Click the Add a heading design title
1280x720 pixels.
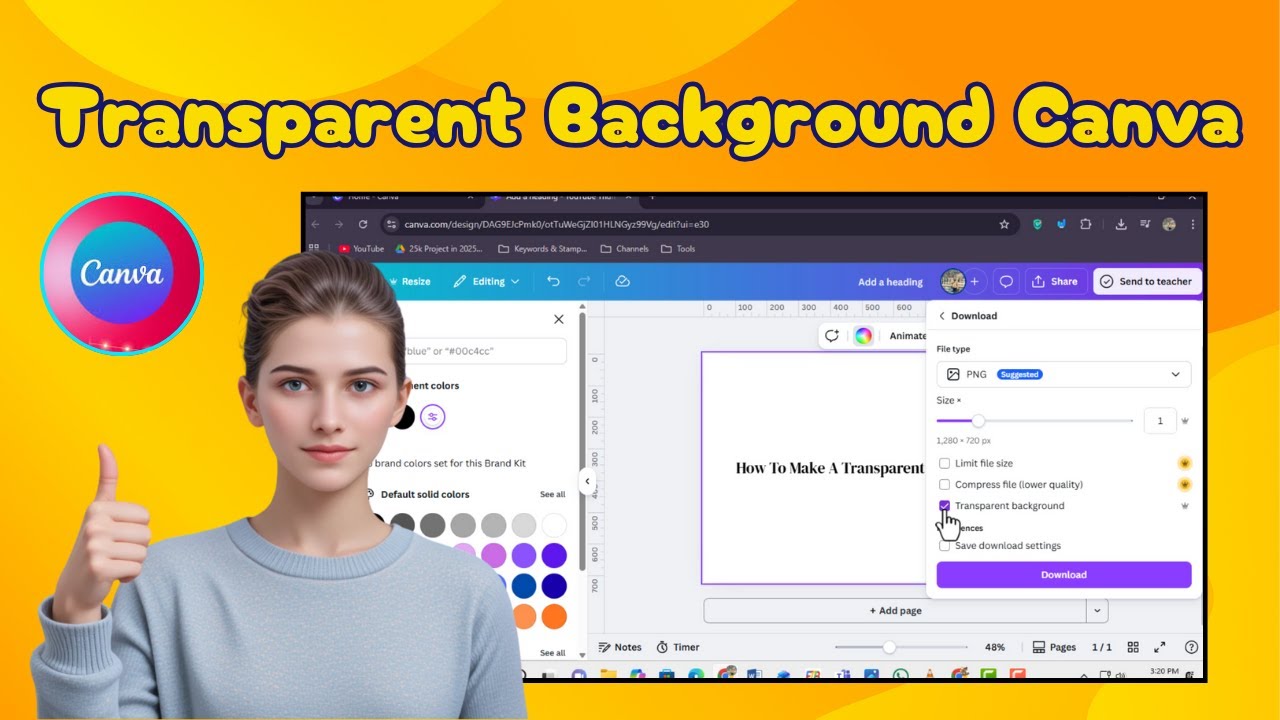tap(890, 282)
